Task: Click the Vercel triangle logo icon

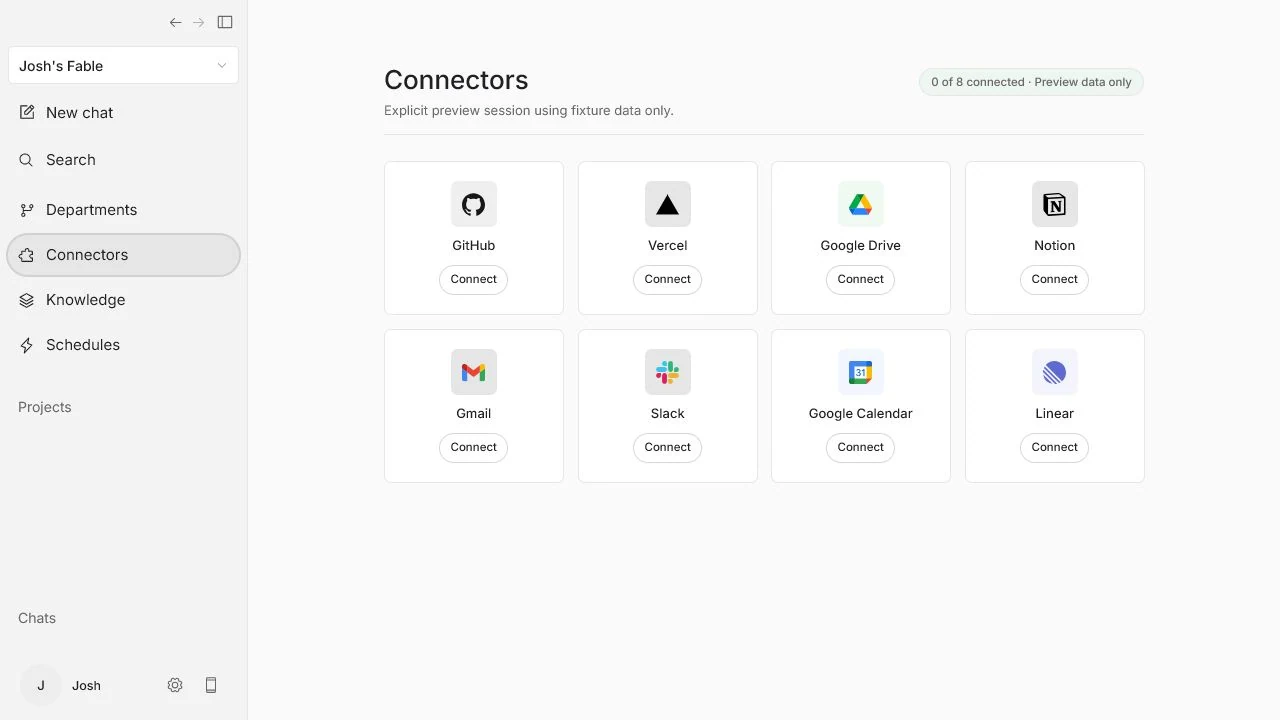Action: click(668, 204)
